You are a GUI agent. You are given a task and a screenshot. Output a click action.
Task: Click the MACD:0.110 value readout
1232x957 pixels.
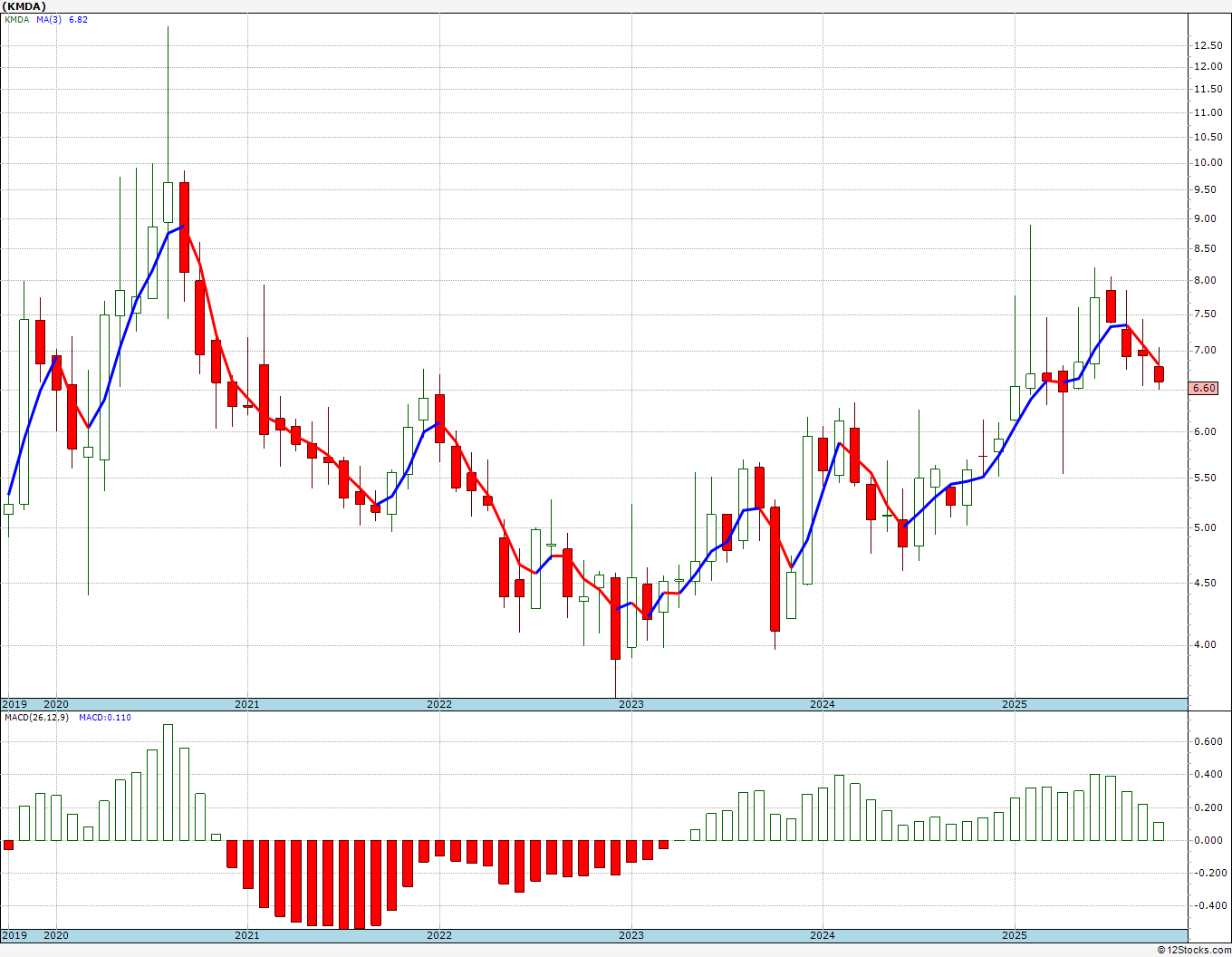point(104,717)
